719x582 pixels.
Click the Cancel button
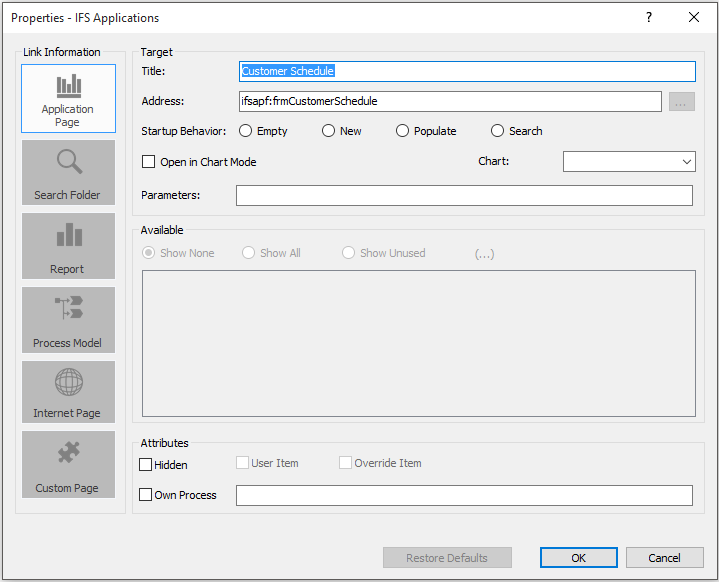[x=664, y=558]
